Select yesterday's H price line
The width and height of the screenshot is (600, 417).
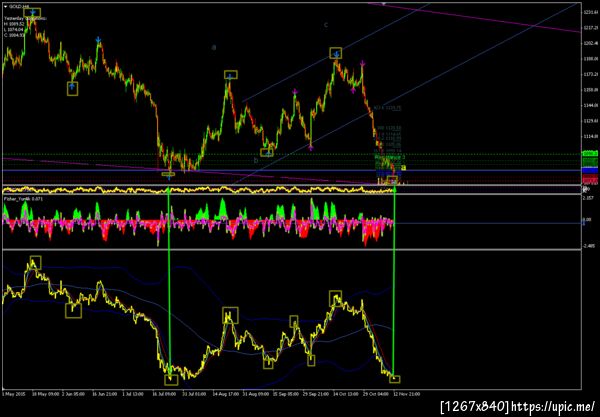[14, 24]
